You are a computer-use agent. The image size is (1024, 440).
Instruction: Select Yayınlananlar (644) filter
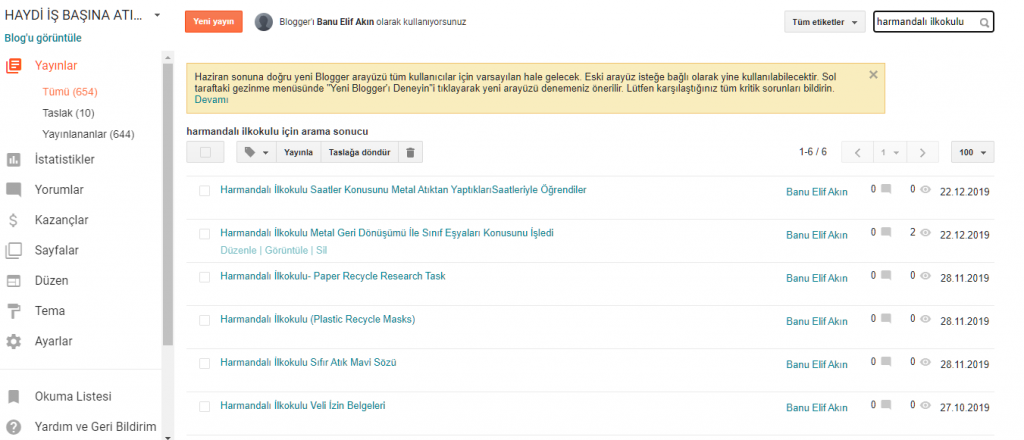click(x=88, y=134)
